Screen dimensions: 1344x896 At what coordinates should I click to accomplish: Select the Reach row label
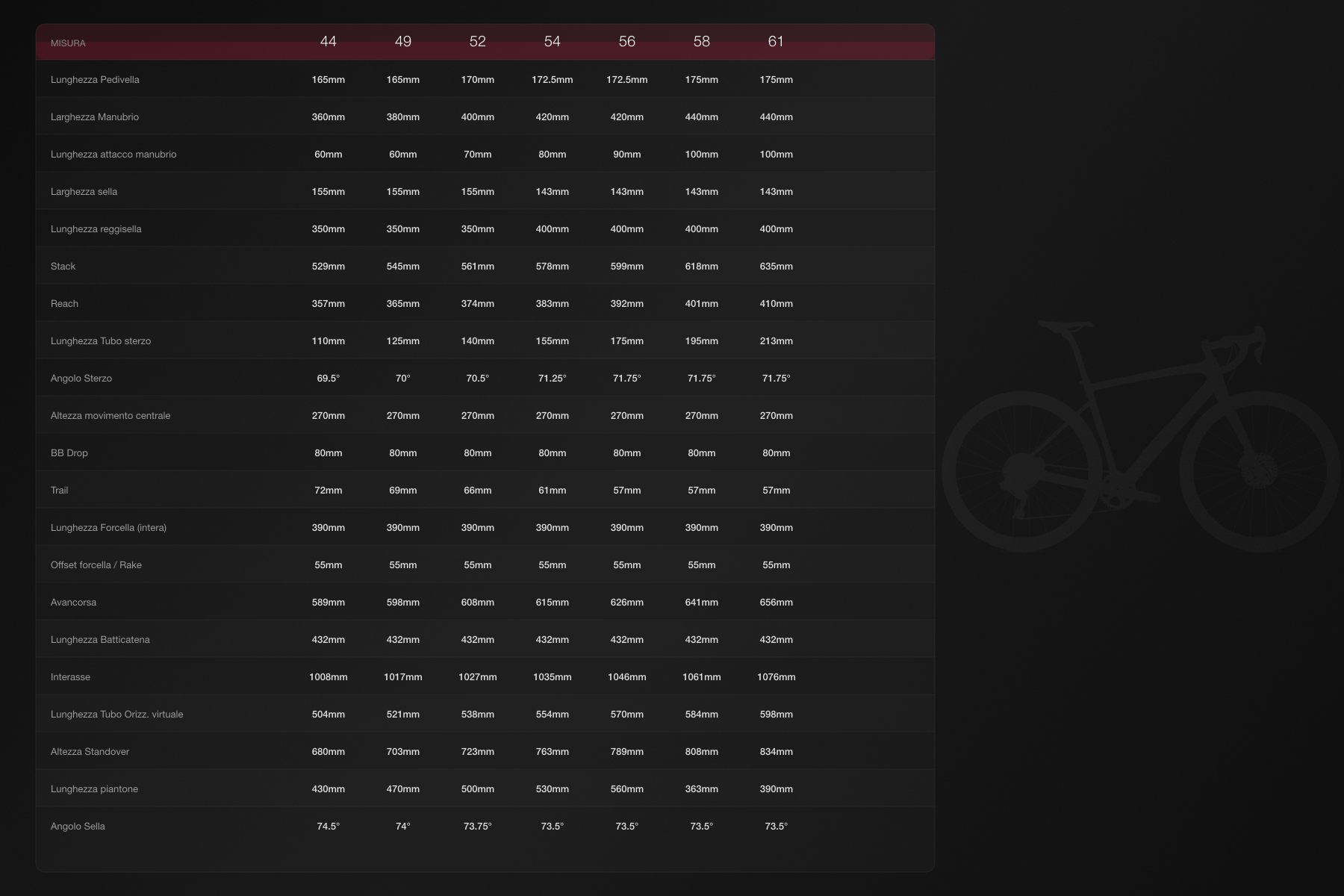point(64,303)
